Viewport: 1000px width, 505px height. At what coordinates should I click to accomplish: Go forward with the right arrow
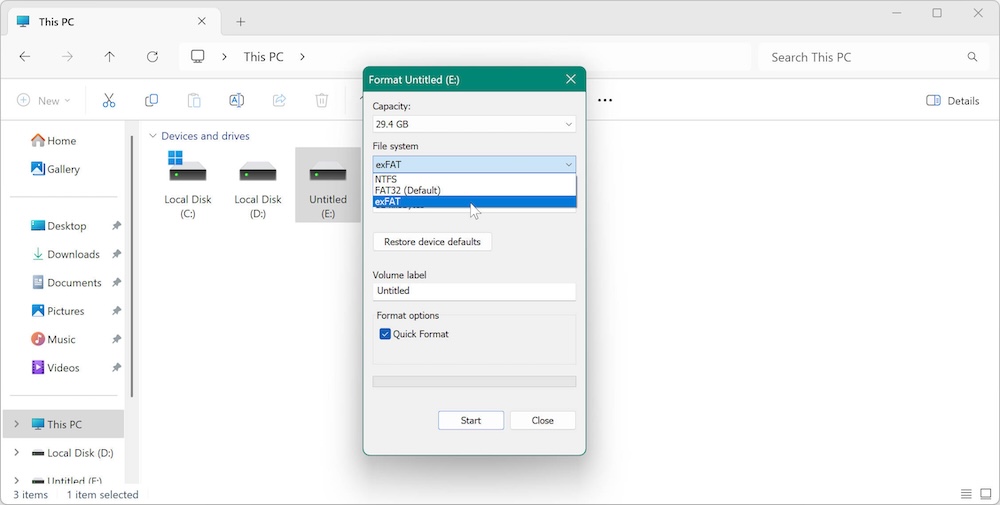(67, 57)
